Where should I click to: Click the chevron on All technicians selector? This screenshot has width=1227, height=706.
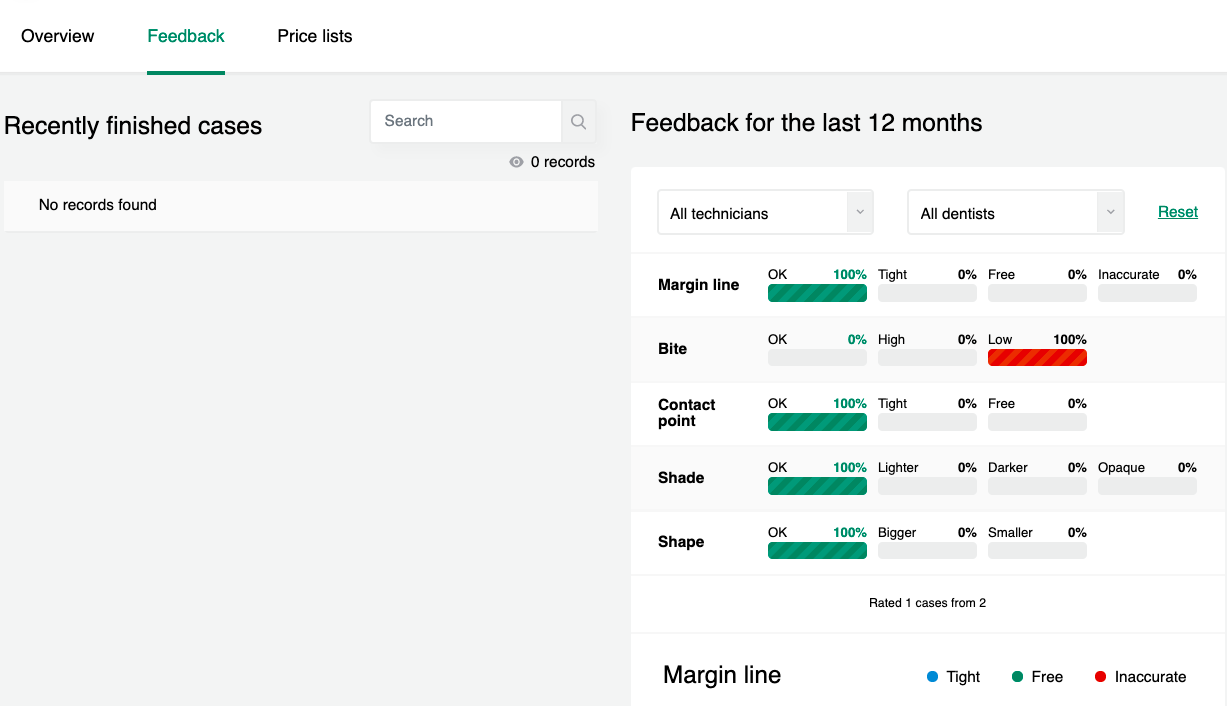[x=860, y=212]
